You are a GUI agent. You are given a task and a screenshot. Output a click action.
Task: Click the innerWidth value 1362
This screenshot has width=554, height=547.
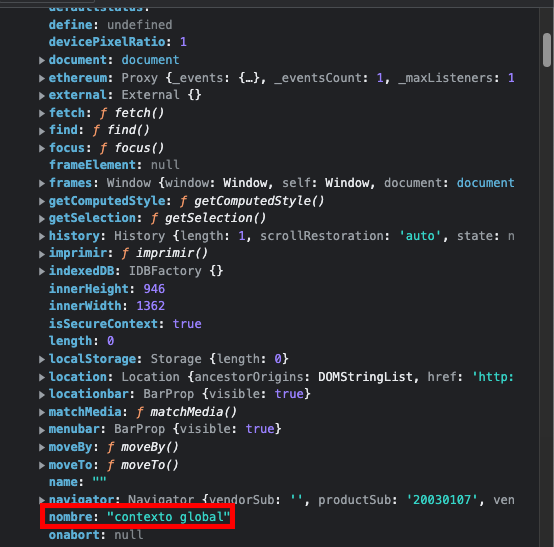(x=151, y=306)
